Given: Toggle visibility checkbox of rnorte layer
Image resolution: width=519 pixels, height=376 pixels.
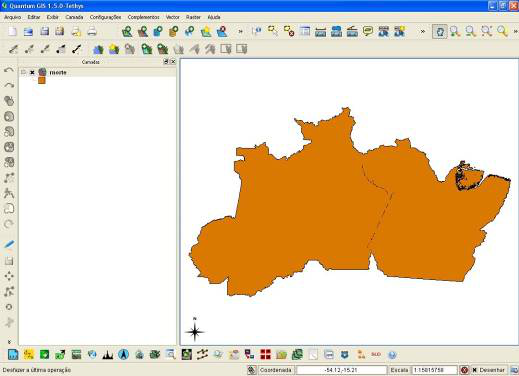Looking at the screenshot, I should coord(32,72).
